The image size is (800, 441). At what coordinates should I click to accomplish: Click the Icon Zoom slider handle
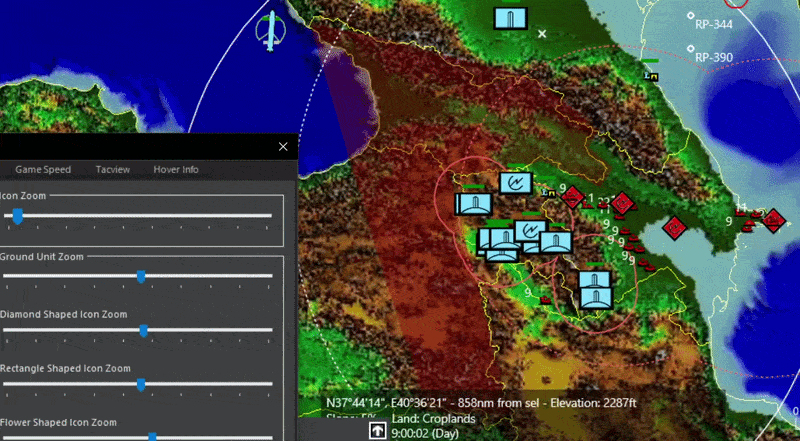[18, 216]
